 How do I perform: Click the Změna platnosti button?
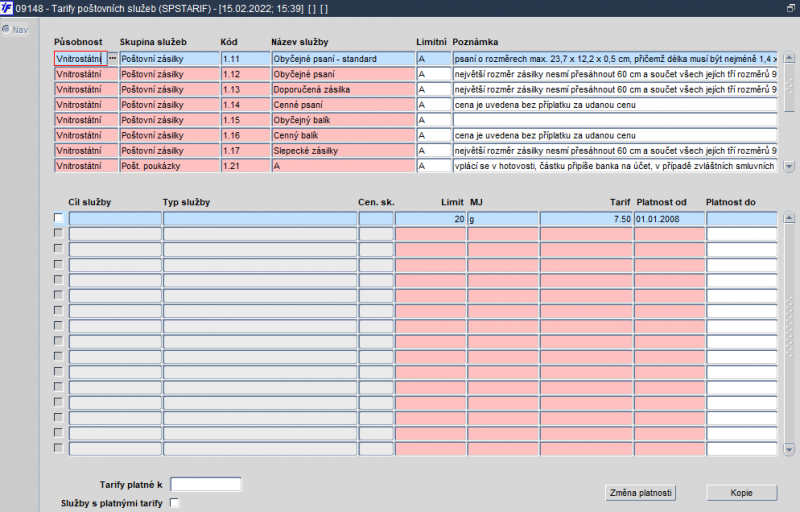click(640, 493)
